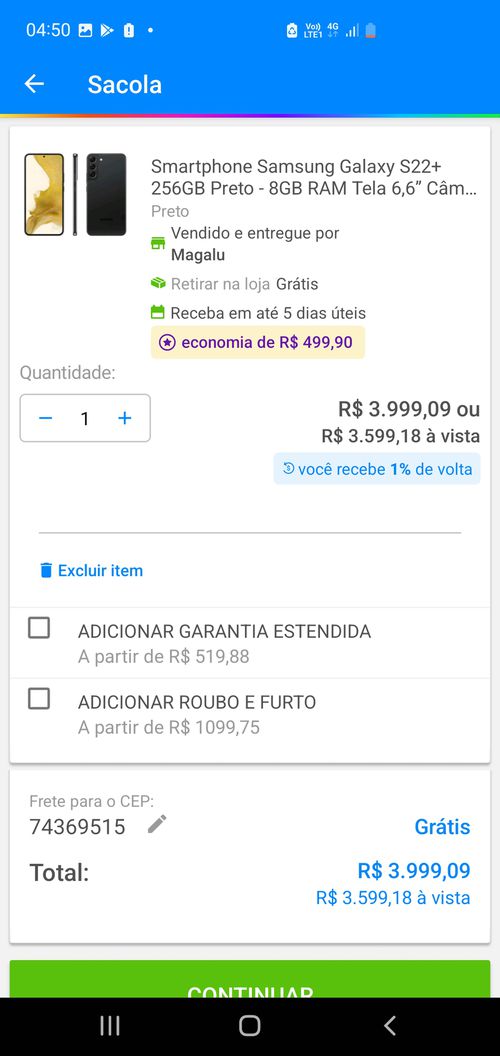Tap the green Continuar button
Viewport: 500px width, 1056px height.
pyautogui.click(x=250, y=979)
